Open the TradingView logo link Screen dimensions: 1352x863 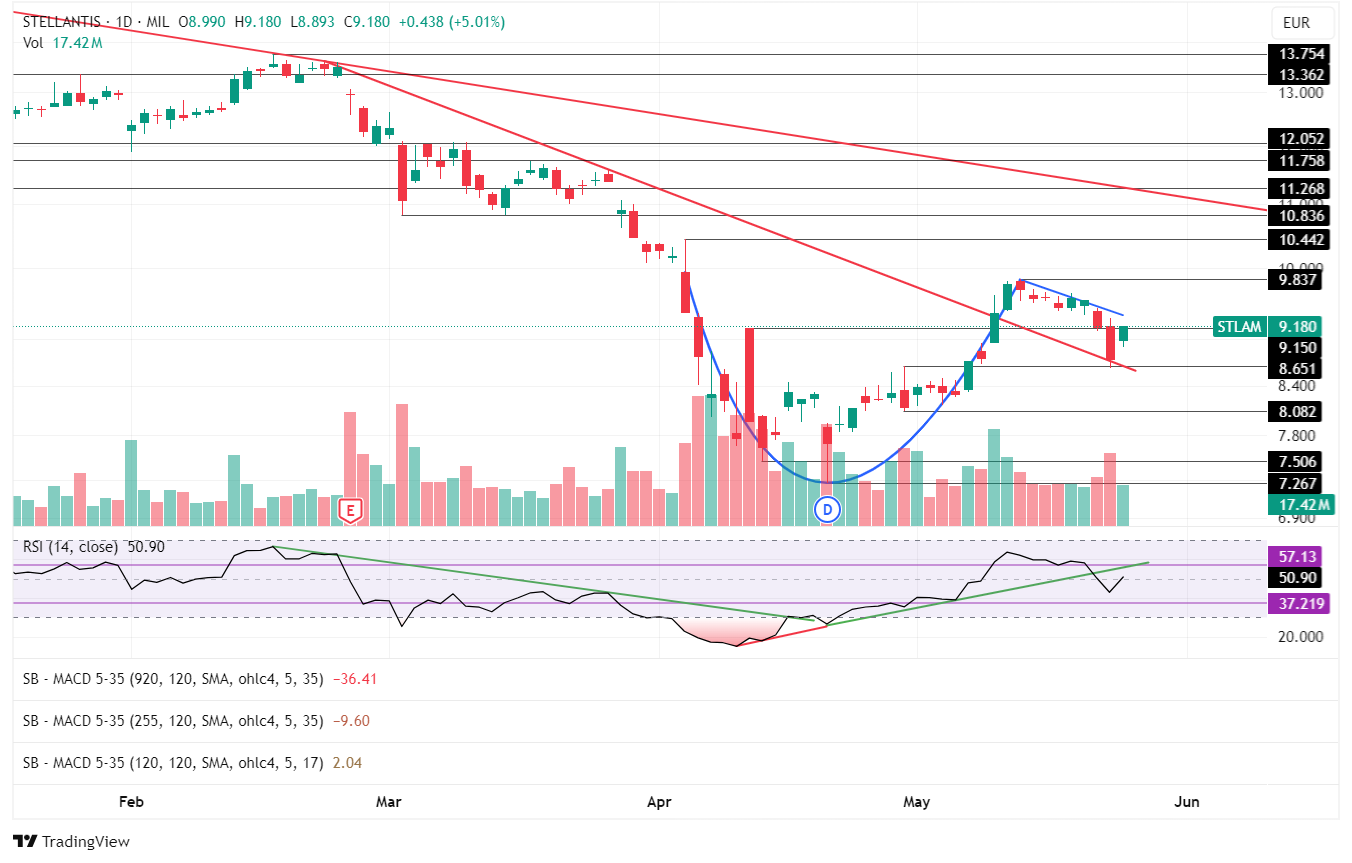coord(71,842)
